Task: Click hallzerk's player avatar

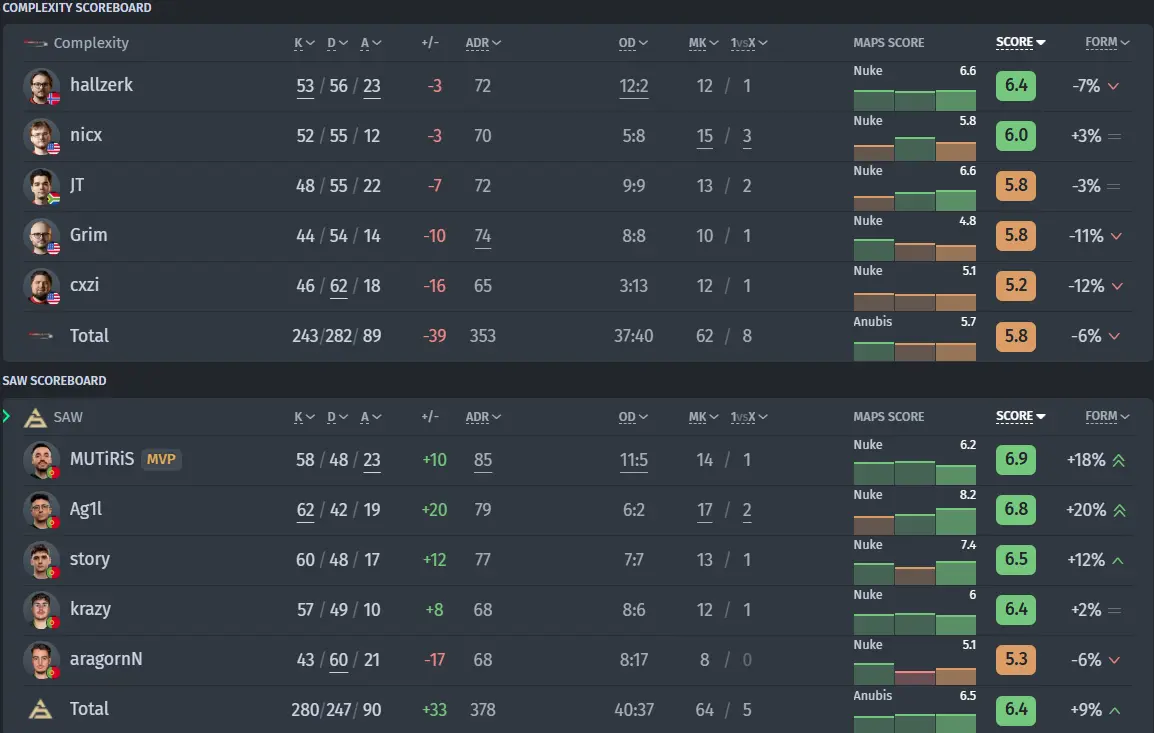Action: 40,86
